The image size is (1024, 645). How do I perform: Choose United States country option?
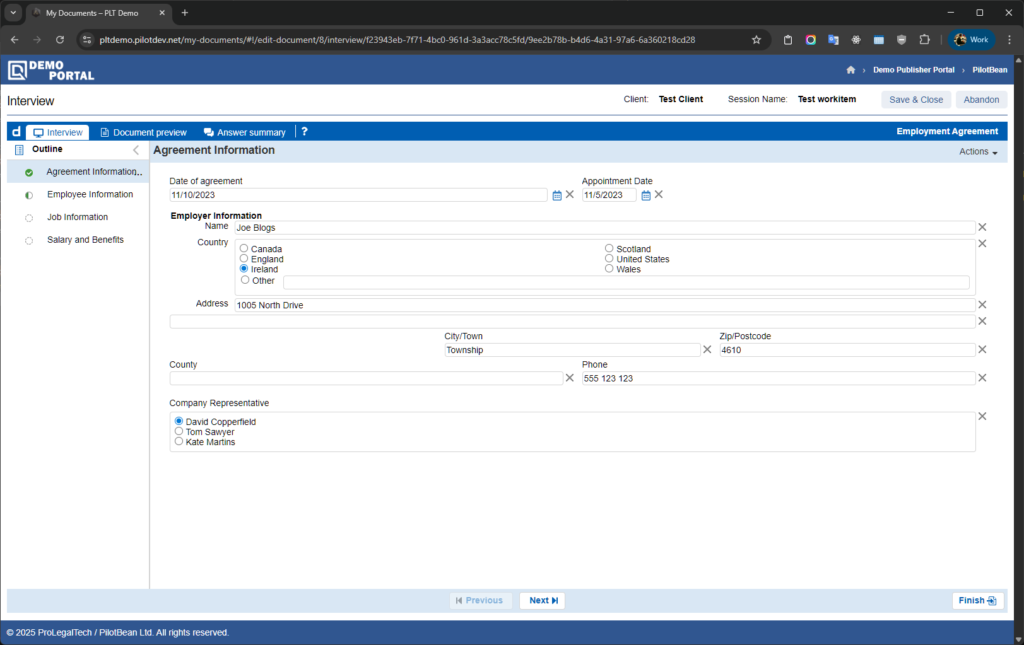(609, 259)
